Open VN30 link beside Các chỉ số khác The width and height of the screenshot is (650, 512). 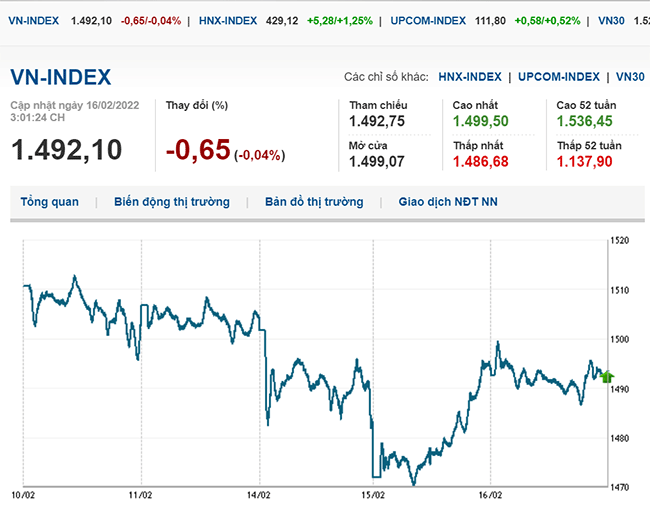point(630,77)
